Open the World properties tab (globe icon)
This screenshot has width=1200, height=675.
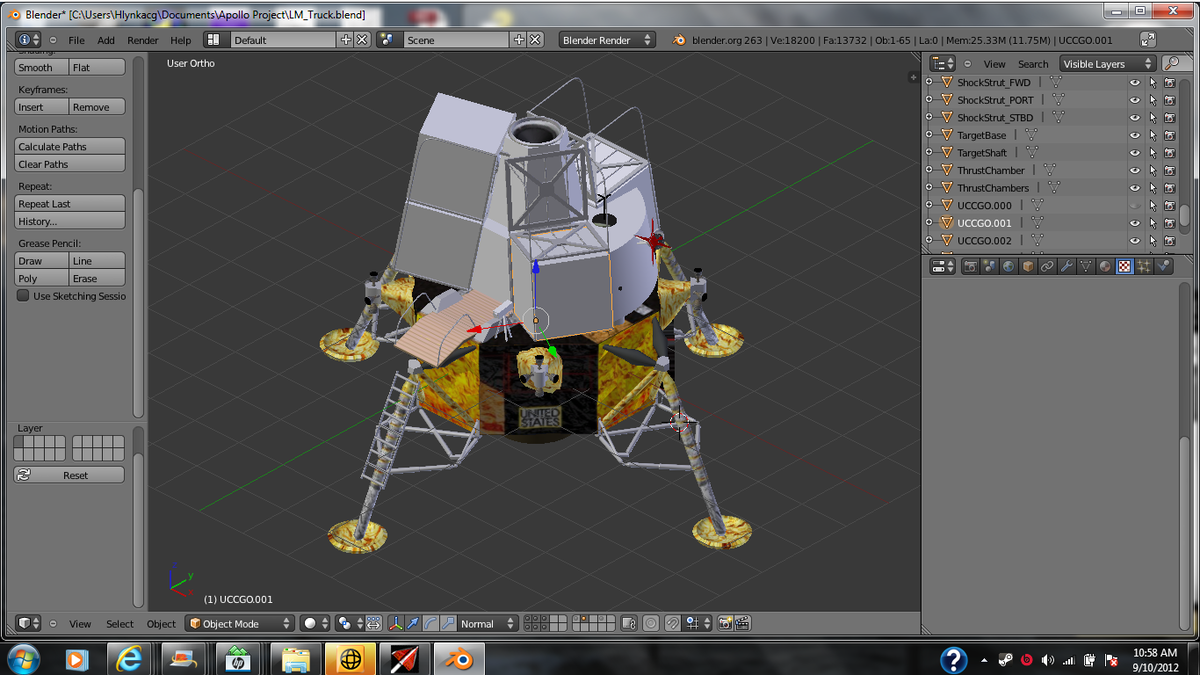1008,266
